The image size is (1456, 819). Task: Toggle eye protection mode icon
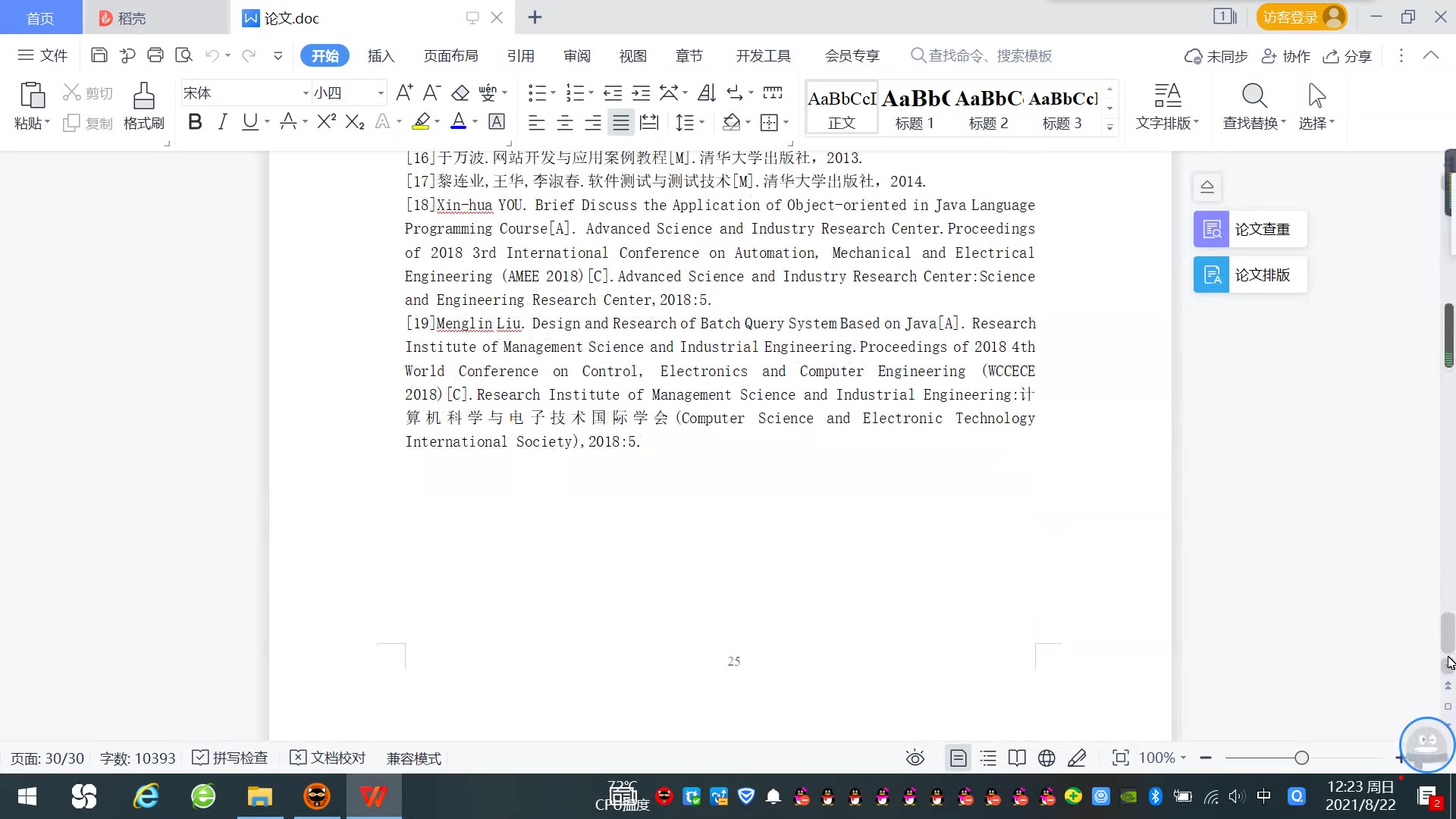[915, 758]
